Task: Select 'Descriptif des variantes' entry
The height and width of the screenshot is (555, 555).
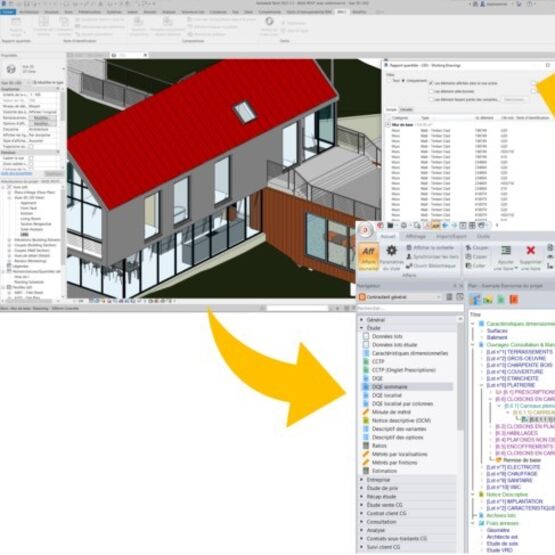Action: coord(399,429)
